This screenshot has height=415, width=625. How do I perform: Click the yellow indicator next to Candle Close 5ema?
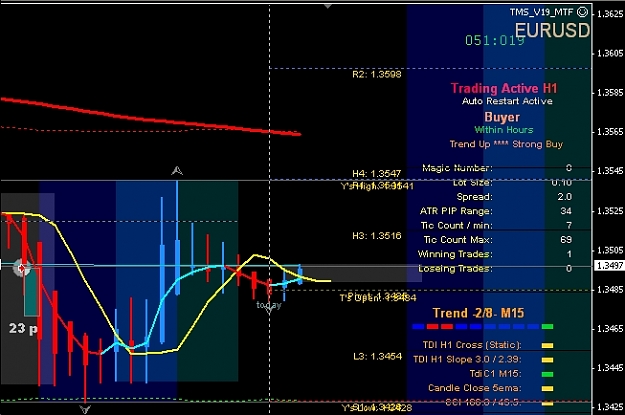click(x=547, y=389)
